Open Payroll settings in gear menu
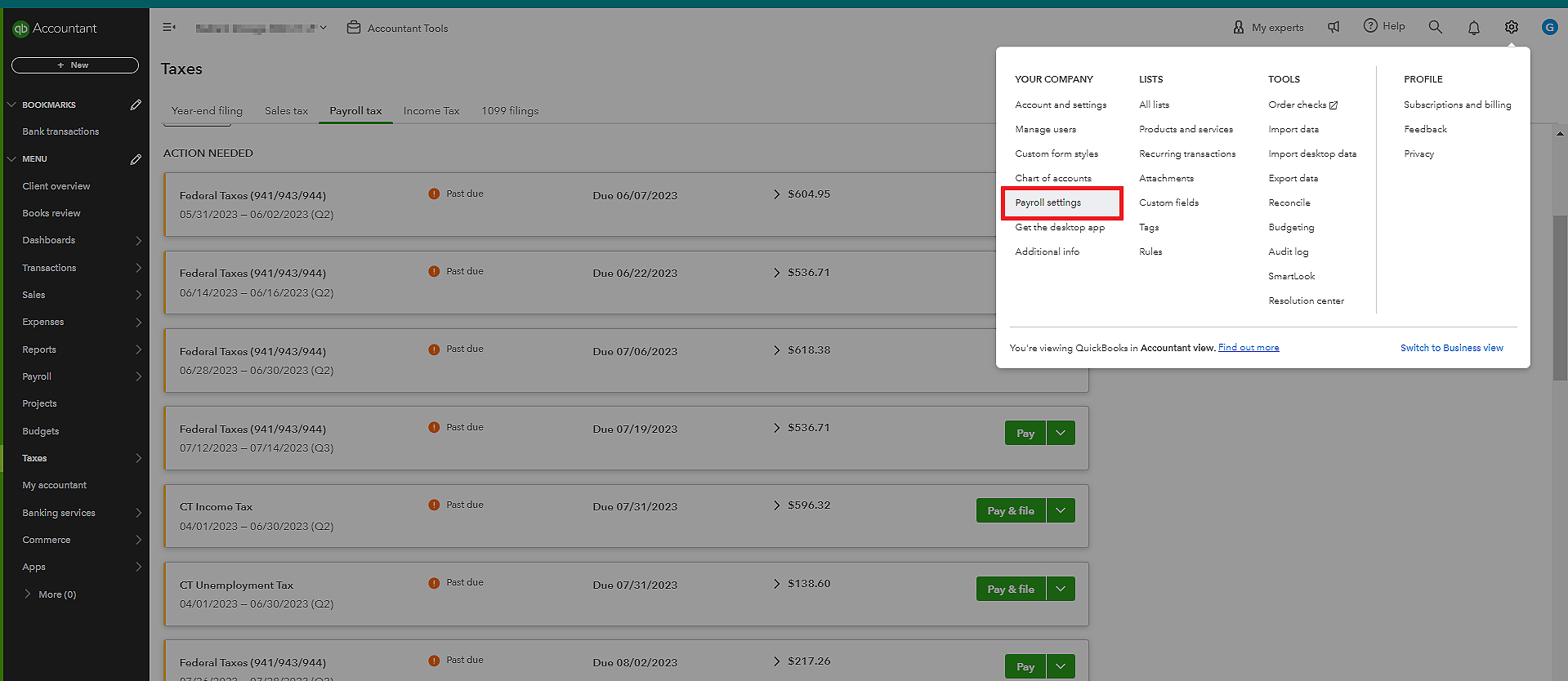Viewport: 1568px width, 681px height. pyautogui.click(x=1062, y=203)
